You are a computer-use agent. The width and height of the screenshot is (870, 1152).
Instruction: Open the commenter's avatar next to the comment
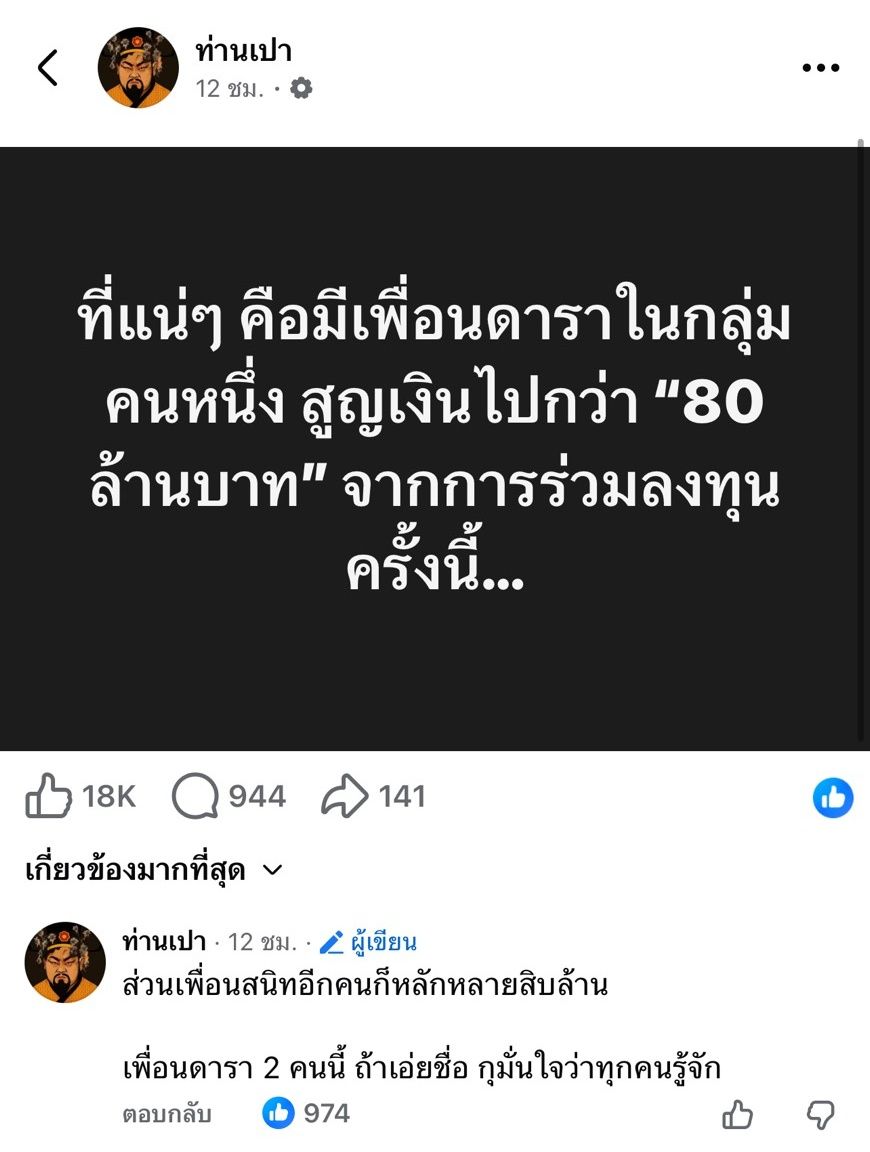[x=65, y=962]
